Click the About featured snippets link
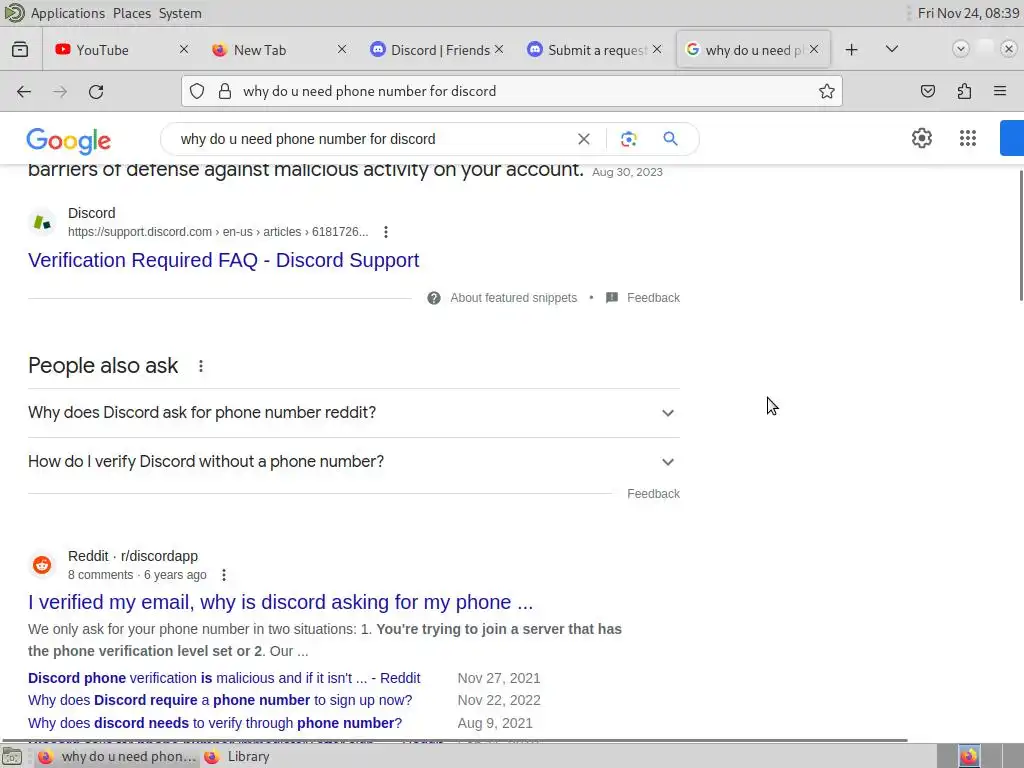1024x768 pixels. pyautogui.click(x=513, y=298)
